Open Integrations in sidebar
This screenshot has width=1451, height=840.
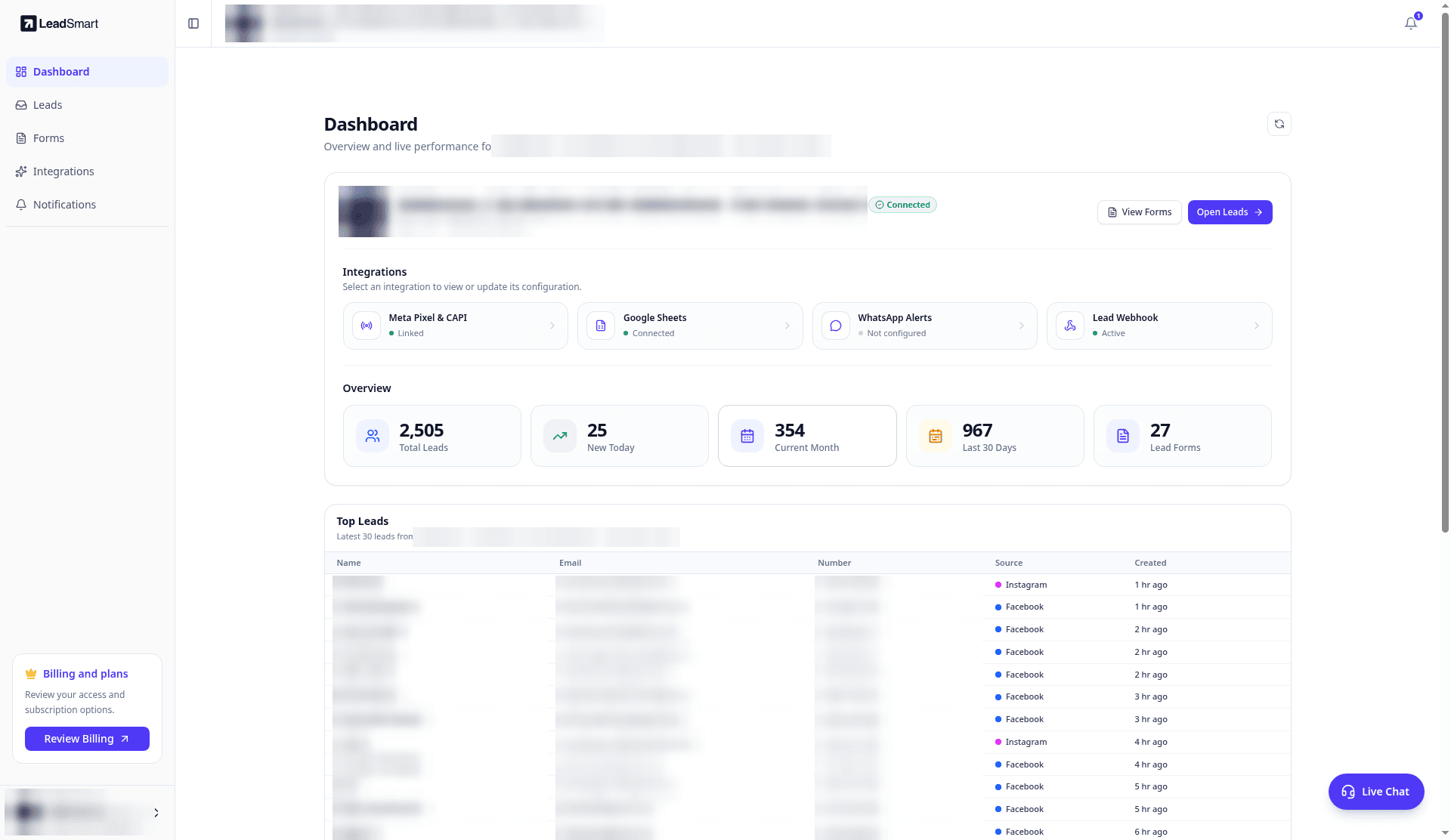point(87,171)
